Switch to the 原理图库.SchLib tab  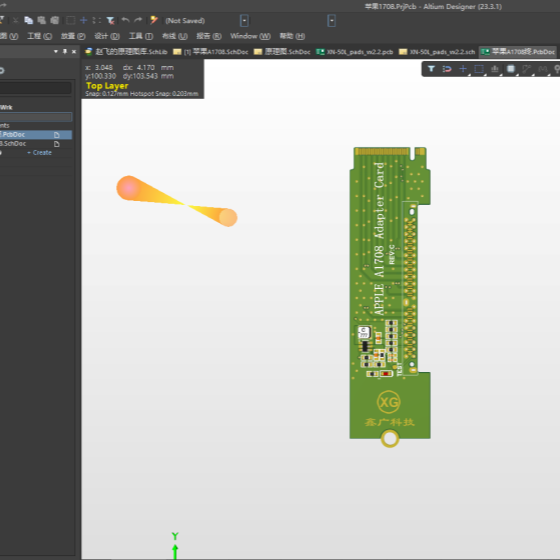pyautogui.click(x=126, y=52)
